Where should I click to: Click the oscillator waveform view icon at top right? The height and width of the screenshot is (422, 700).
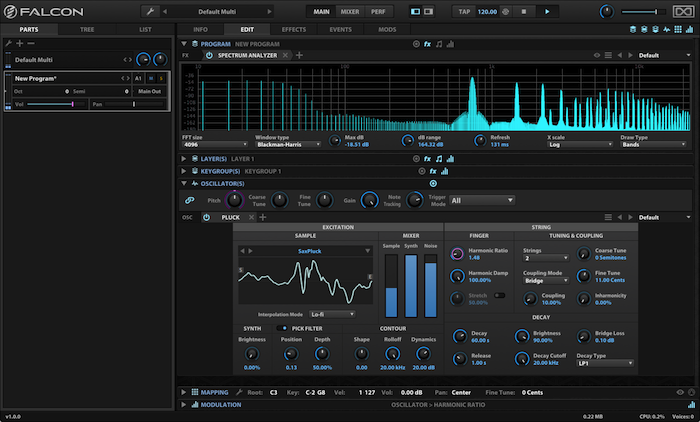pyautogui.click(x=667, y=29)
